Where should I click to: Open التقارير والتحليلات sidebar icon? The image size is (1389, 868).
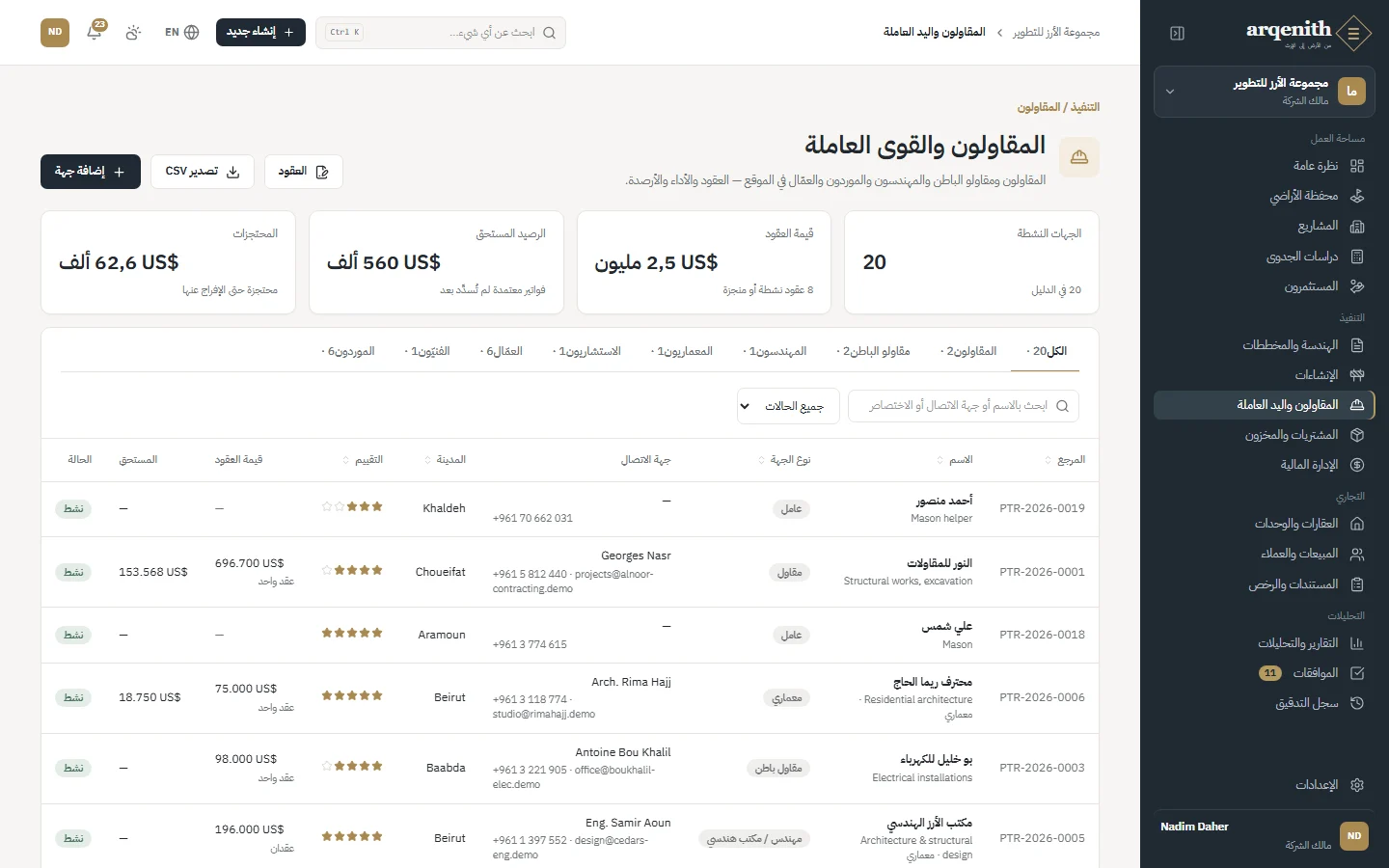1357,643
